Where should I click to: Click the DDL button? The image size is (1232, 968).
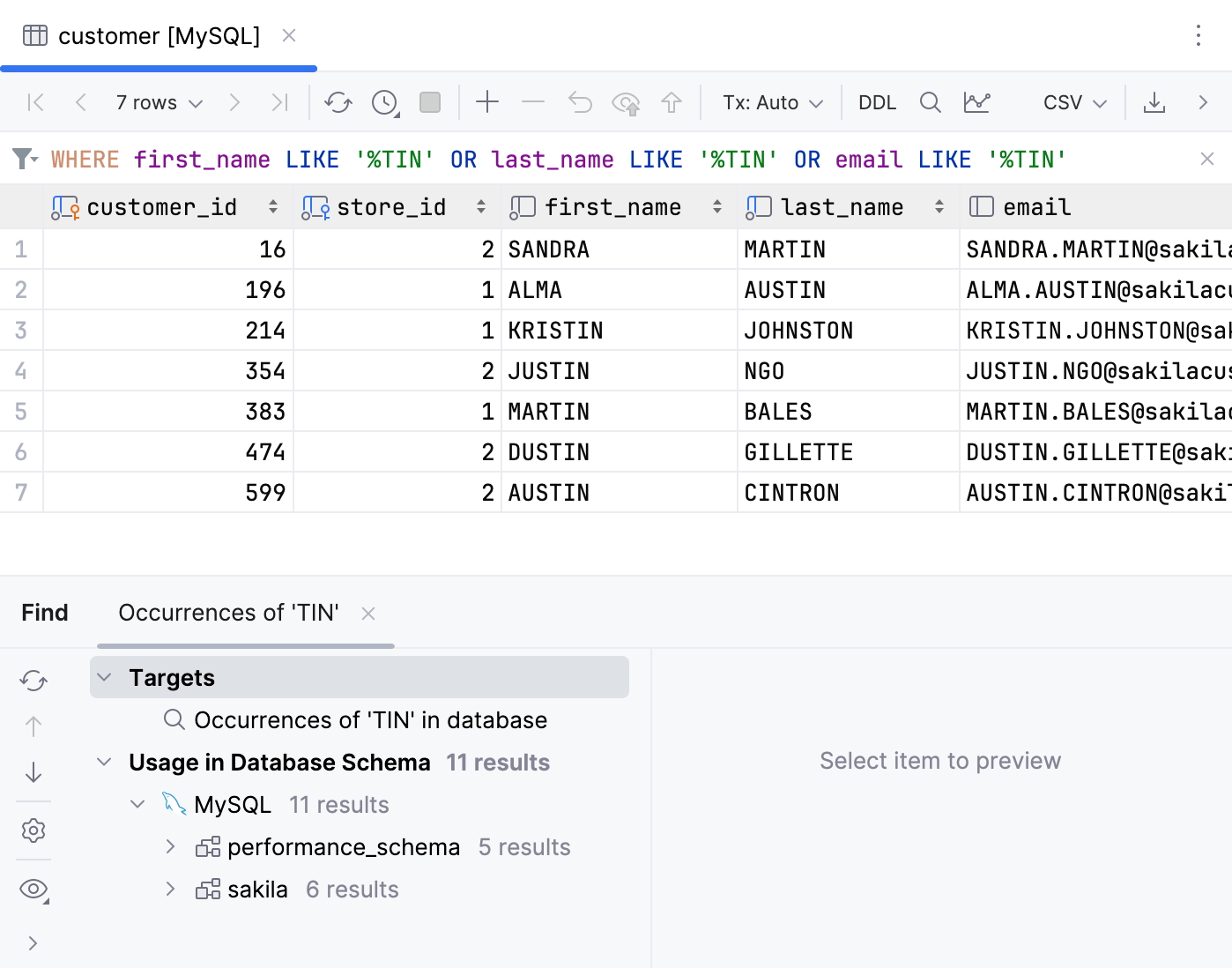click(877, 102)
